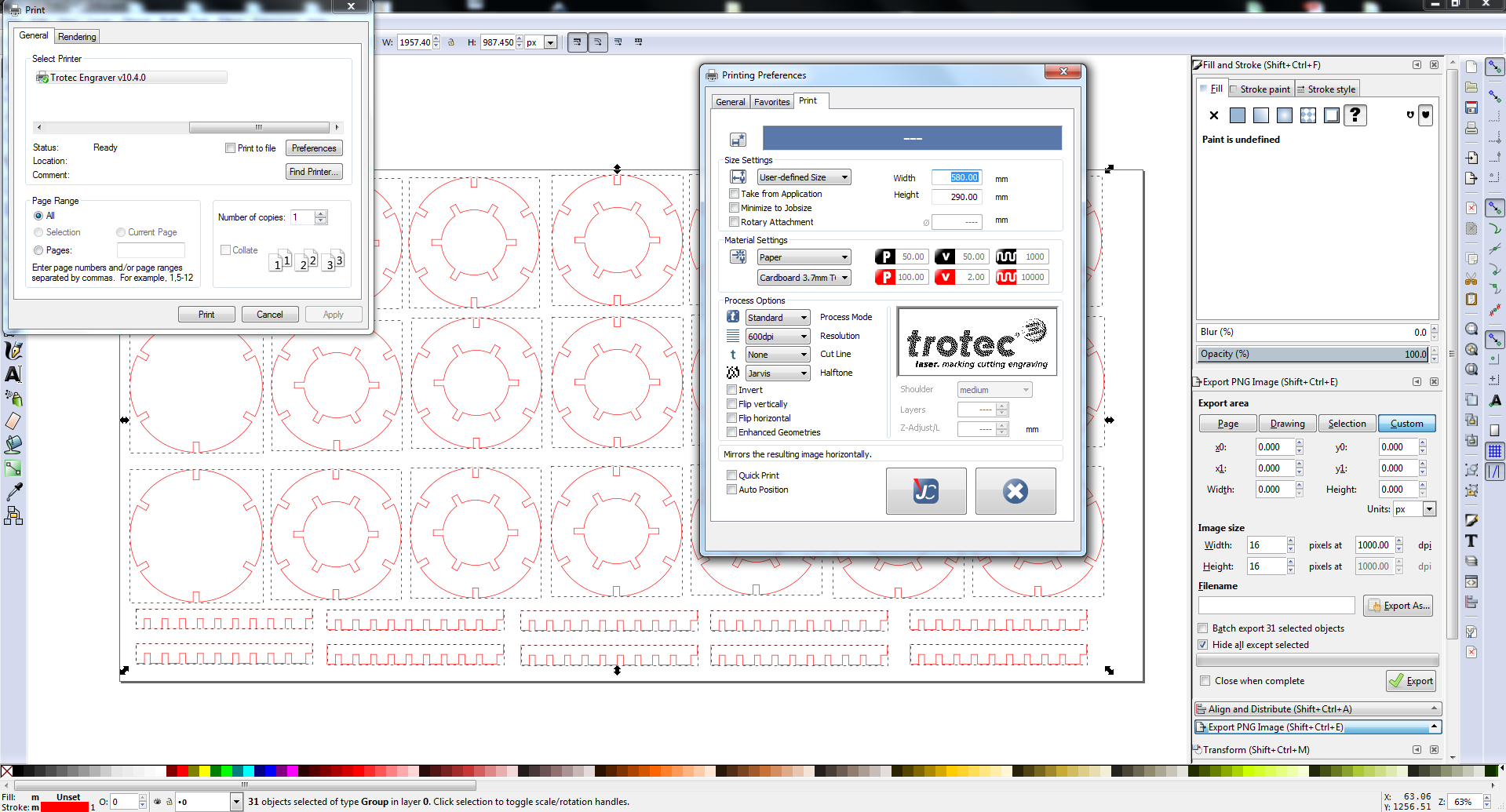
Task: Click the Opacity (%) slider
Action: (x=1314, y=354)
